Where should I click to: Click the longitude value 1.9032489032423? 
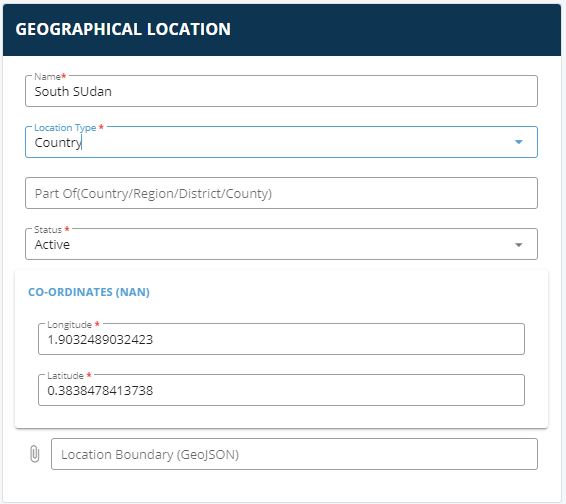pos(100,340)
